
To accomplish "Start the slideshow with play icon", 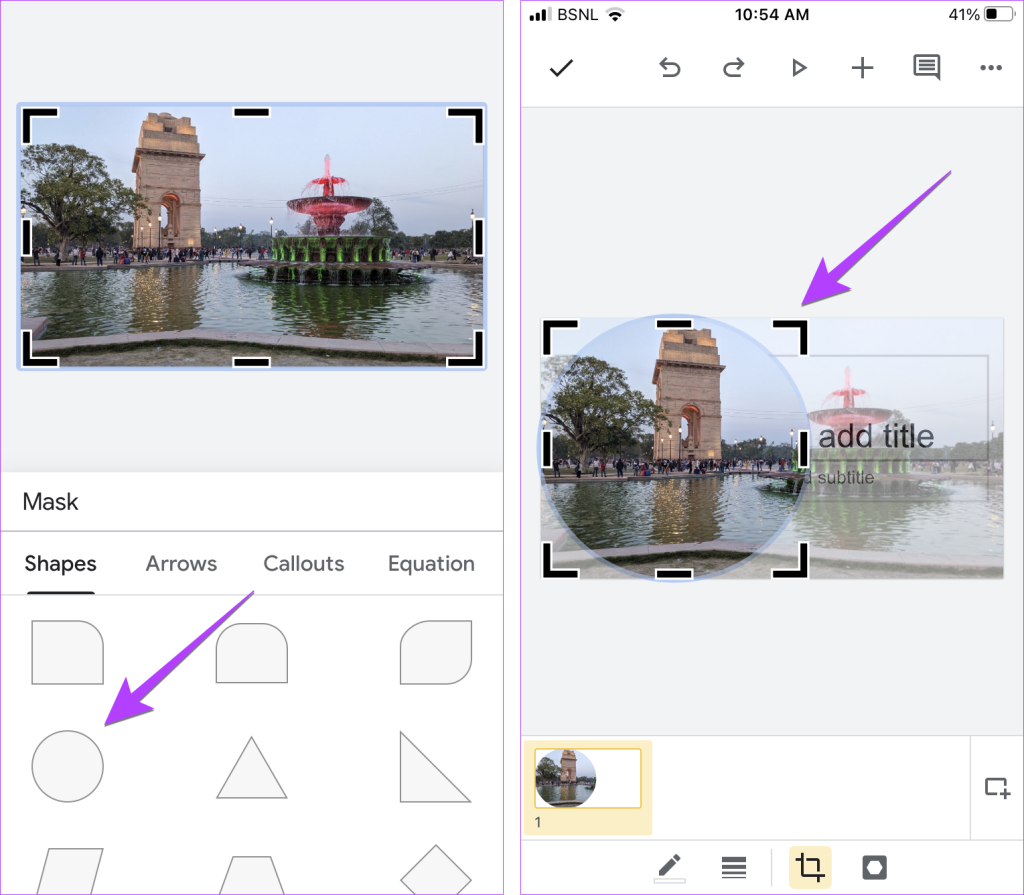I will pos(798,68).
